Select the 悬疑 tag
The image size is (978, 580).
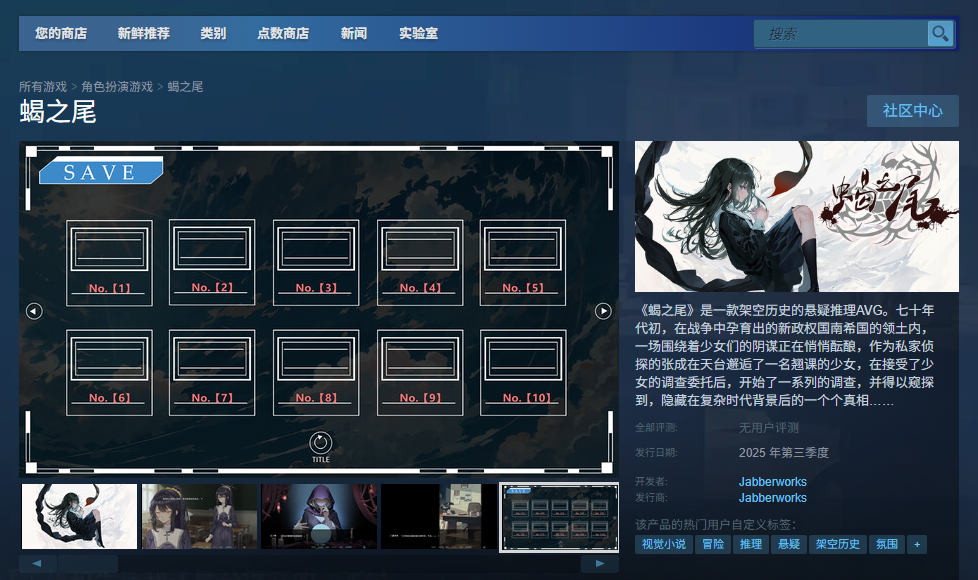[788, 544]
